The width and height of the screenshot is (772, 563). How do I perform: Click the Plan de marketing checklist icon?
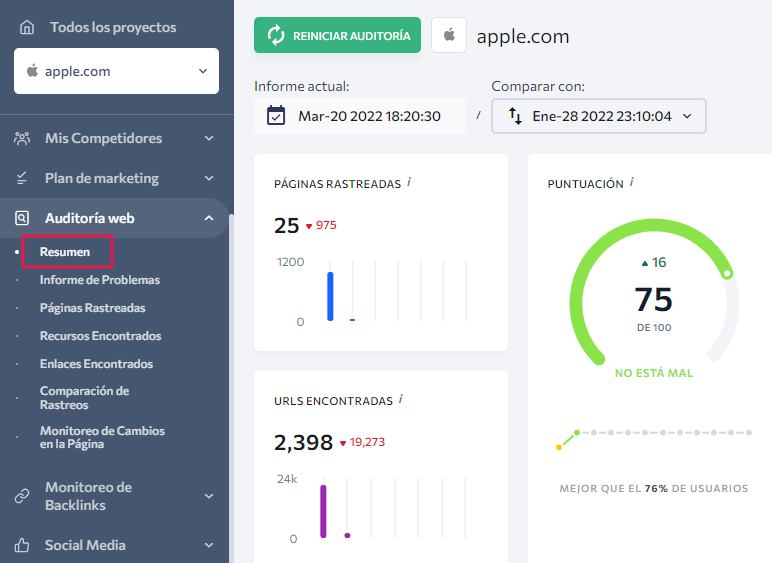[22, 178]
